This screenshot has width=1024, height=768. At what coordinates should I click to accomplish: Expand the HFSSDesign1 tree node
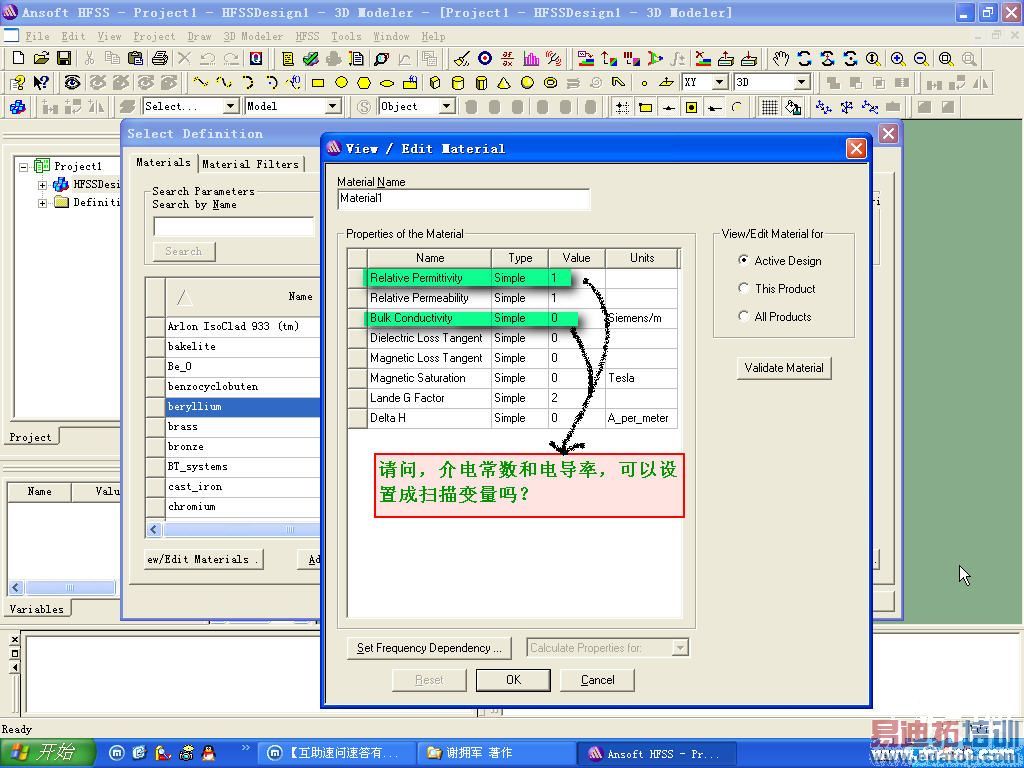point(43,185)
